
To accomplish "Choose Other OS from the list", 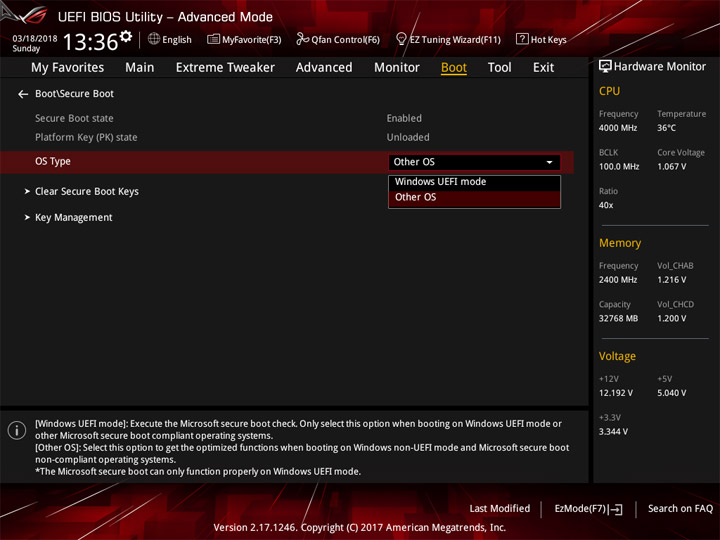I will (474, 197).
